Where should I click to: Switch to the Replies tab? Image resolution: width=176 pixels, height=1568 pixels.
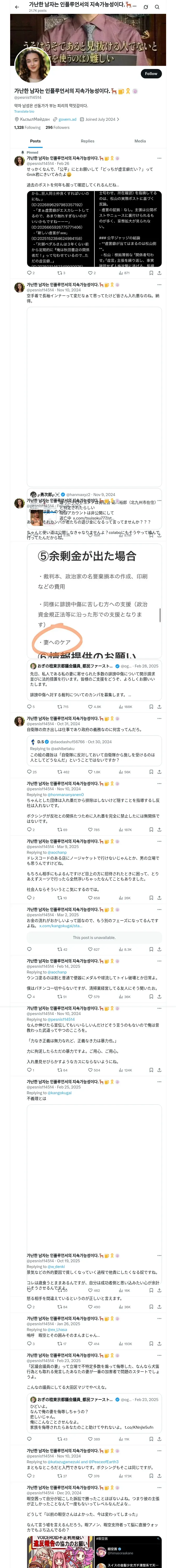(87, 141)
